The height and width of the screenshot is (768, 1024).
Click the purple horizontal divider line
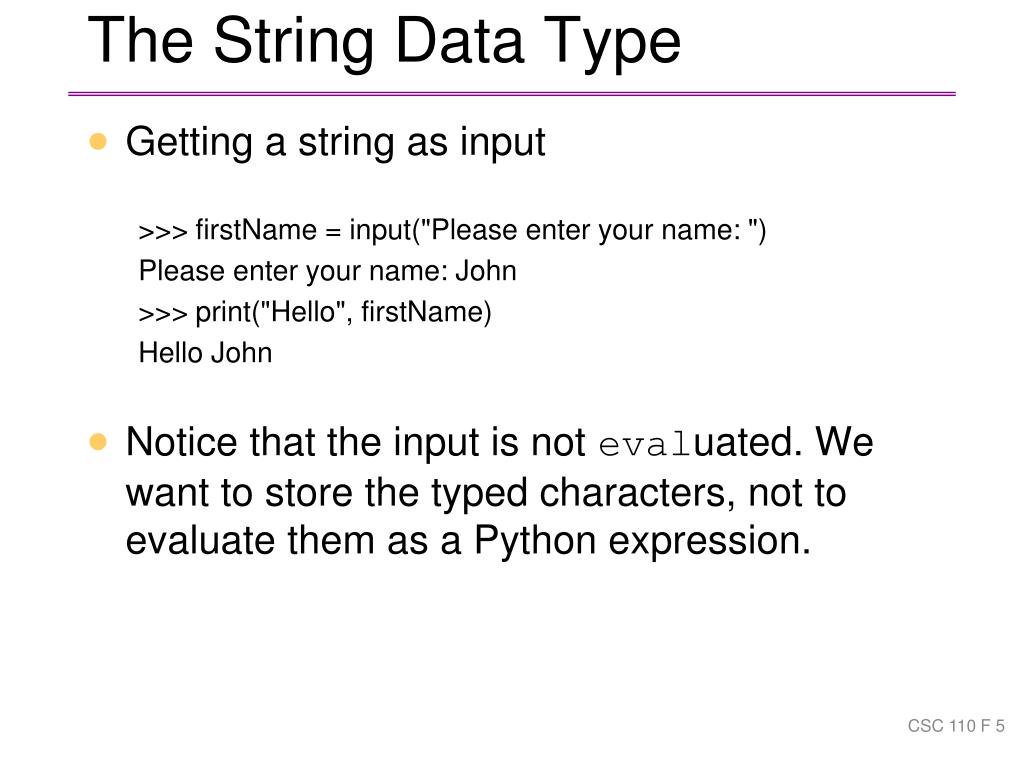[511, 94]
